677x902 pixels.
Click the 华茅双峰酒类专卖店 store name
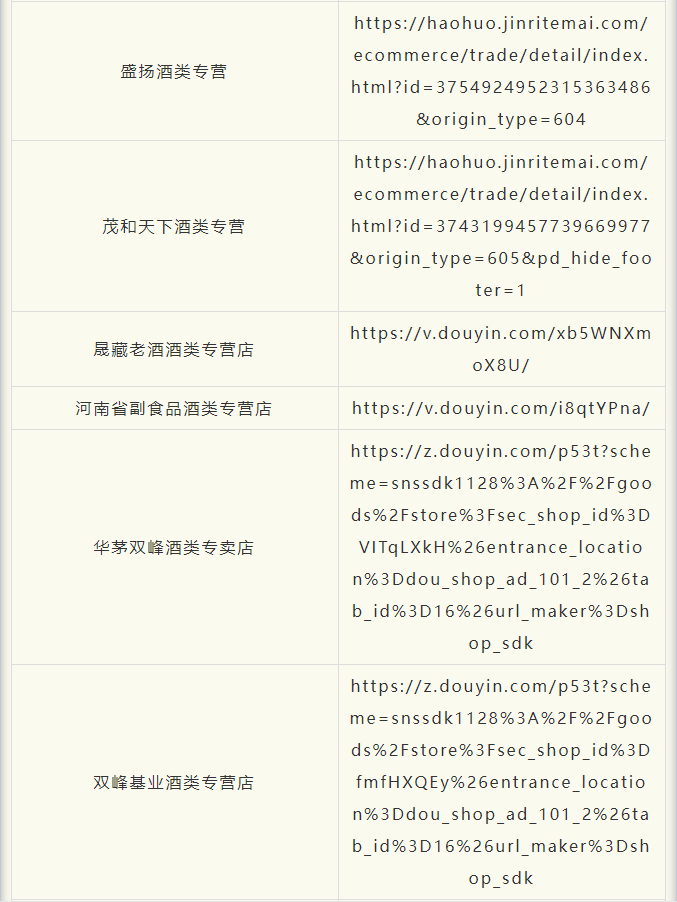[x=174, y=547]
